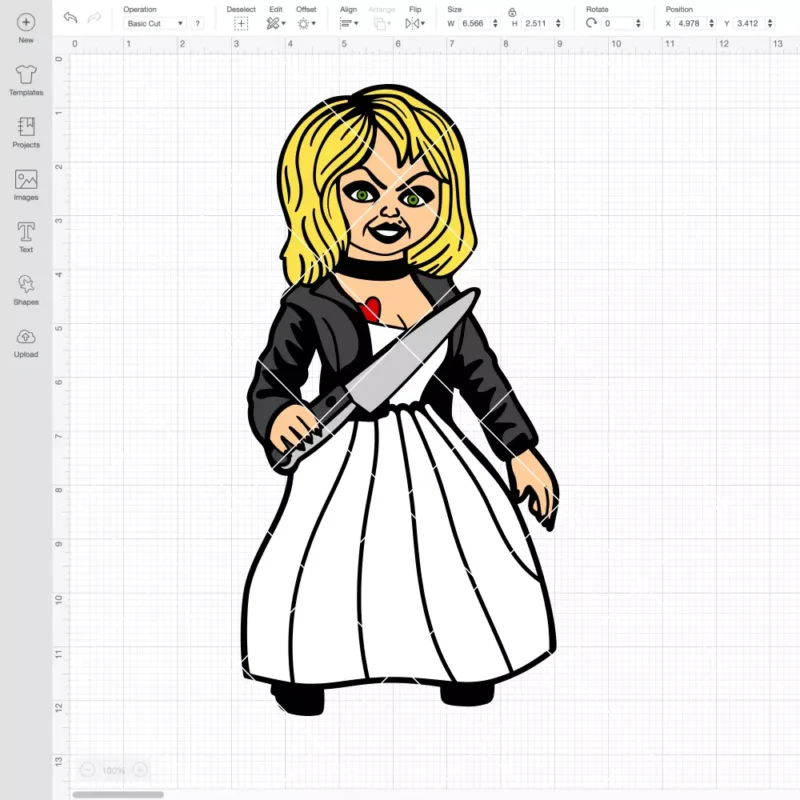Screen dimensions: 800x800
Task: Zoom out with the minus button
Action: (87, 769)
